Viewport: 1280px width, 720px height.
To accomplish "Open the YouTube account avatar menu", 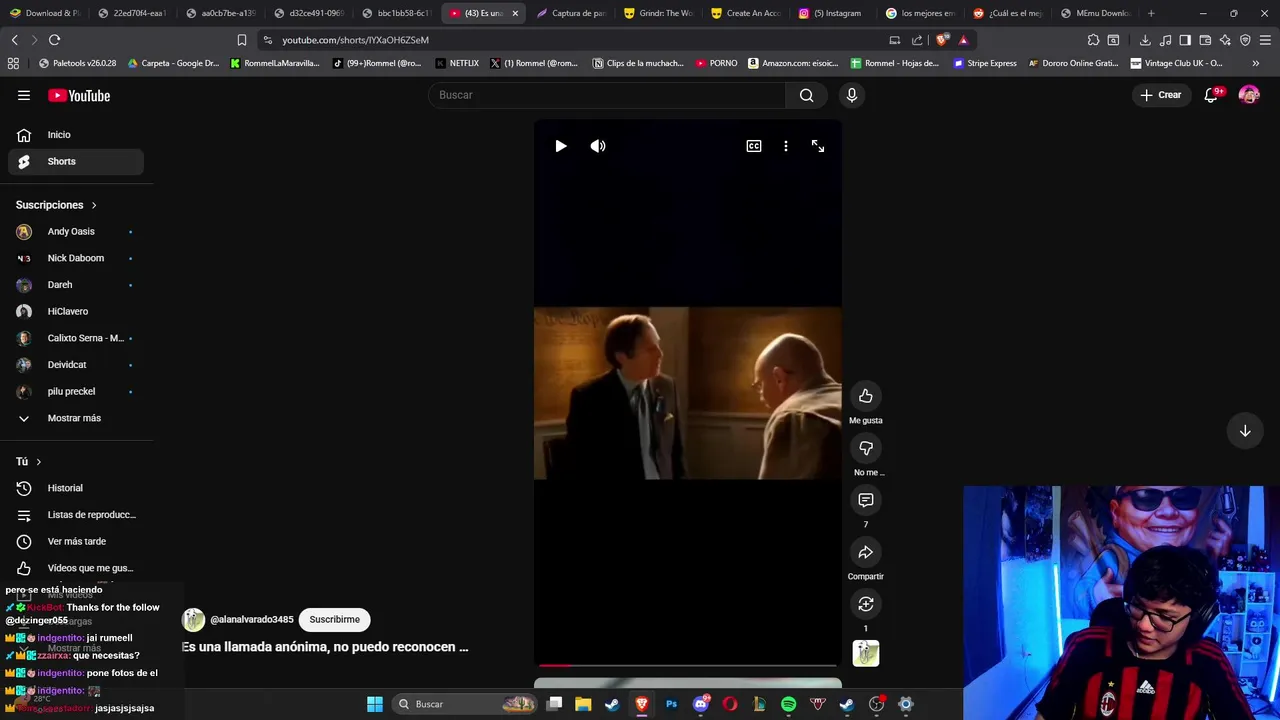I will tap(1249, 95).
